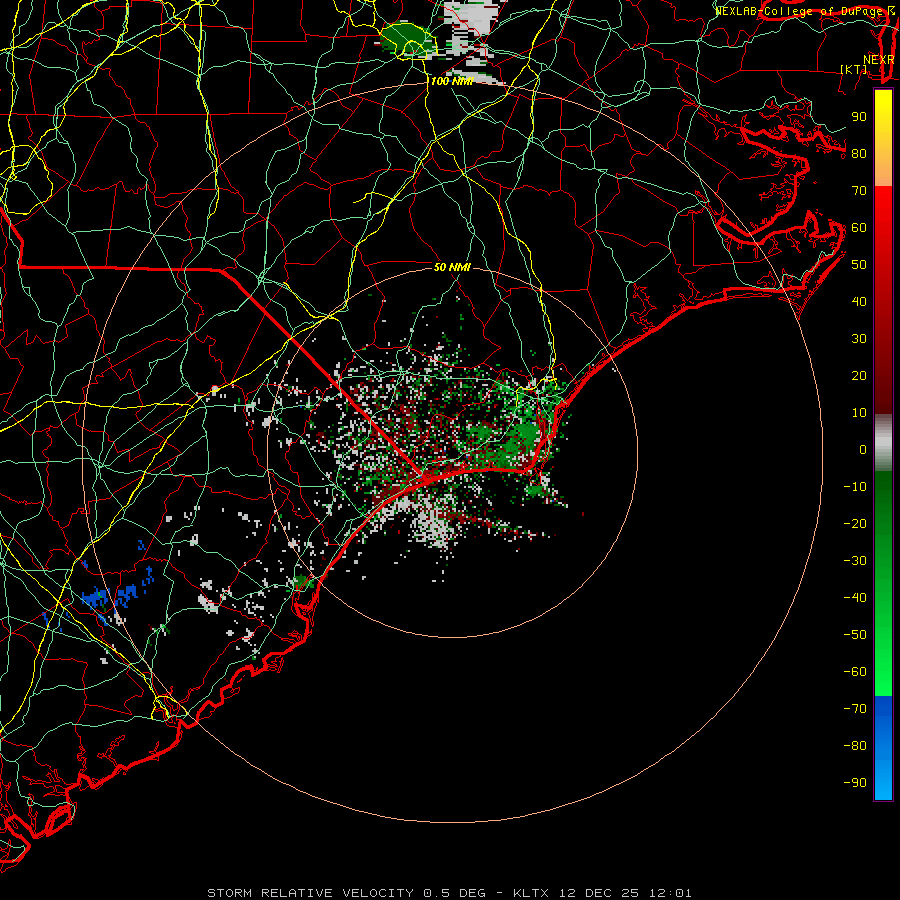The width and height of the screenshot is (900, 900).
Task: Click the -20 value on the velocity scale
Action: tap(855, 523)
